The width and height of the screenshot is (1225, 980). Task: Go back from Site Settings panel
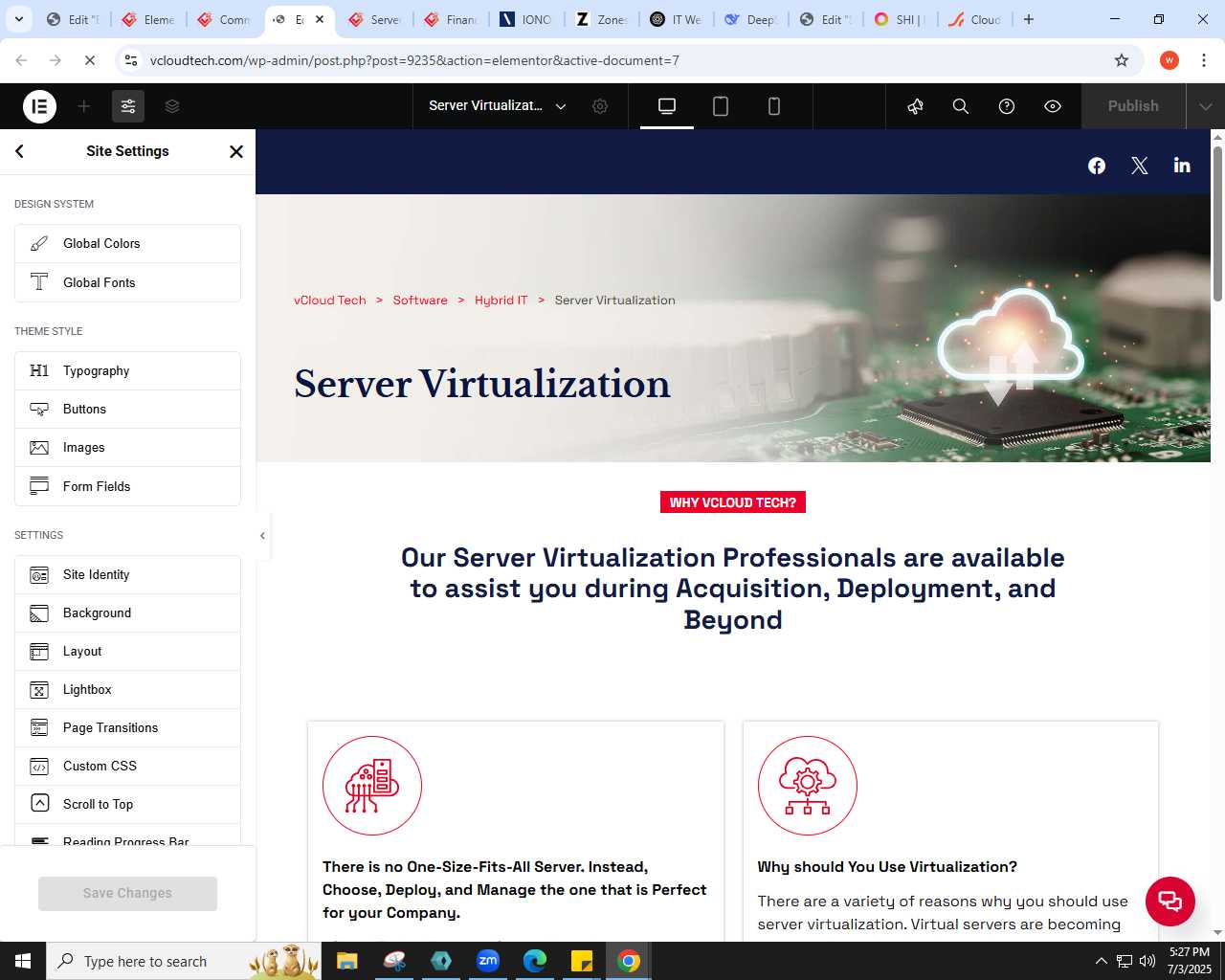click(x=19, y=151)
